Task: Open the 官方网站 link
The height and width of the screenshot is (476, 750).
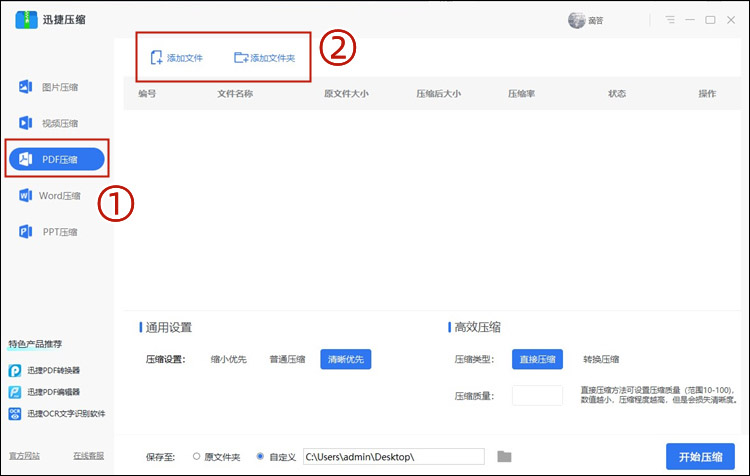Action: coord(24,456)
